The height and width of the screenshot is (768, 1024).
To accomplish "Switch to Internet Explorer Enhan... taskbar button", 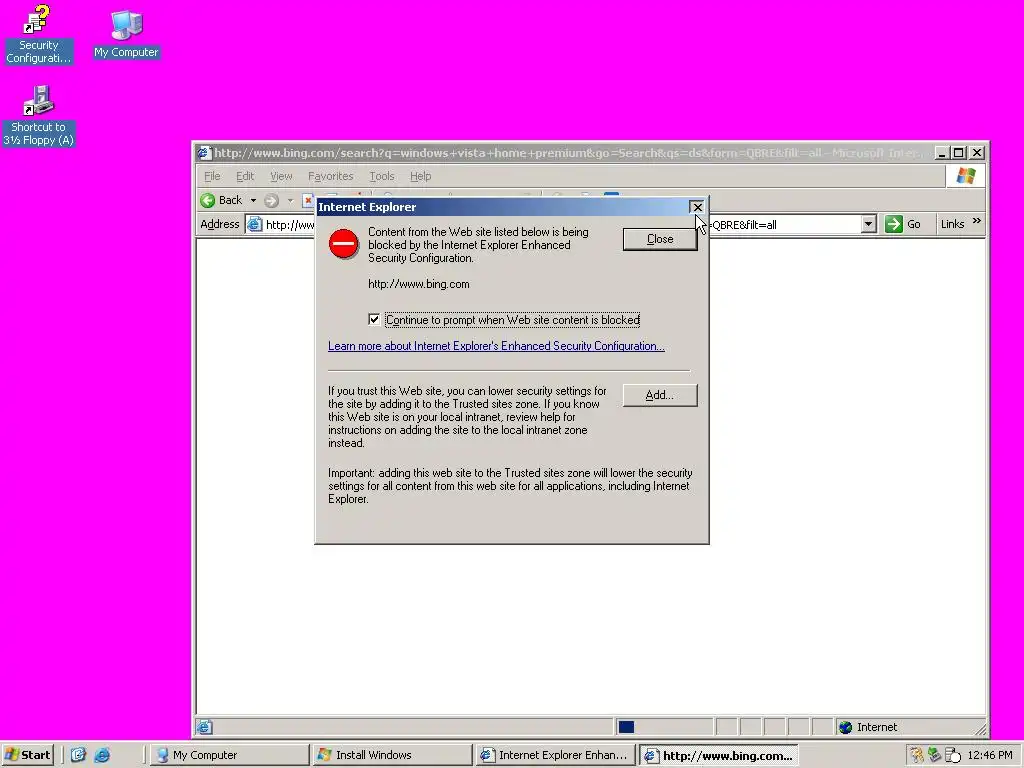I will (x=555, y=755).
